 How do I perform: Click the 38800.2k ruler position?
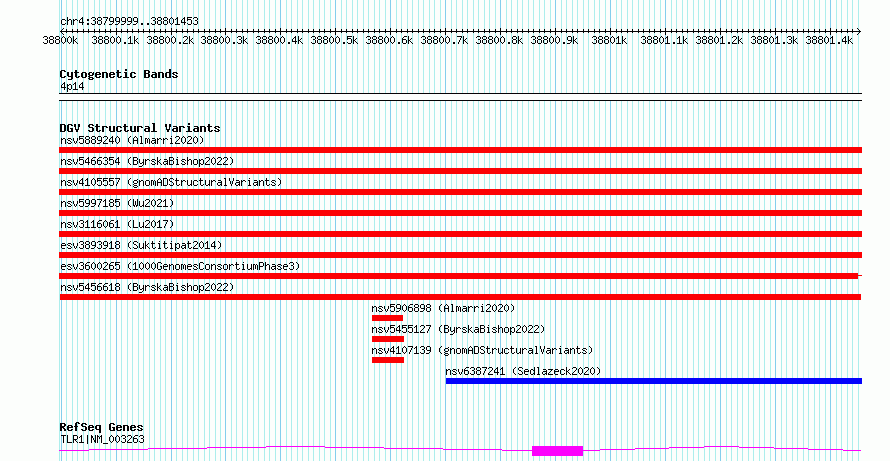[x=170, y=40]
